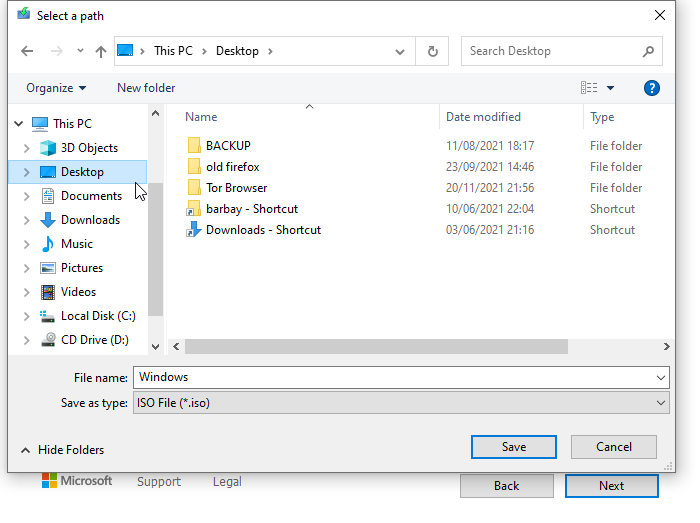700x523 pixels.
Task: Click the Videos film icon in tree
Action: (48, 292)
